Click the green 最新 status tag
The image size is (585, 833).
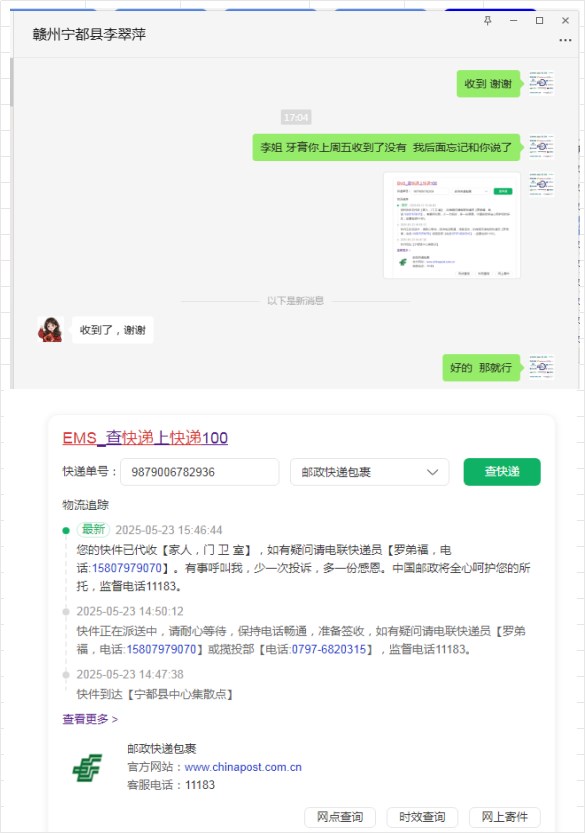coord(94,529)
